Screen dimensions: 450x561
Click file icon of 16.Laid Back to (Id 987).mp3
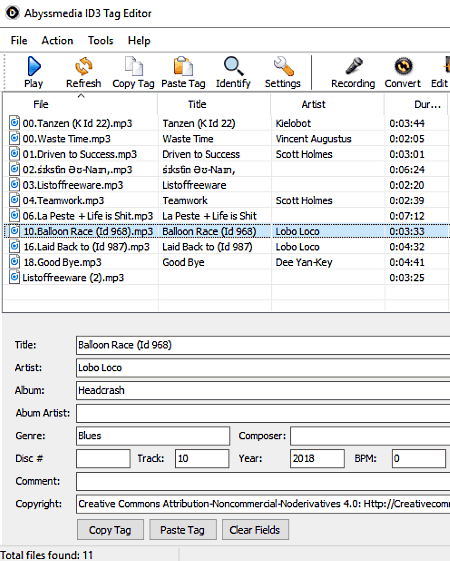14,246
